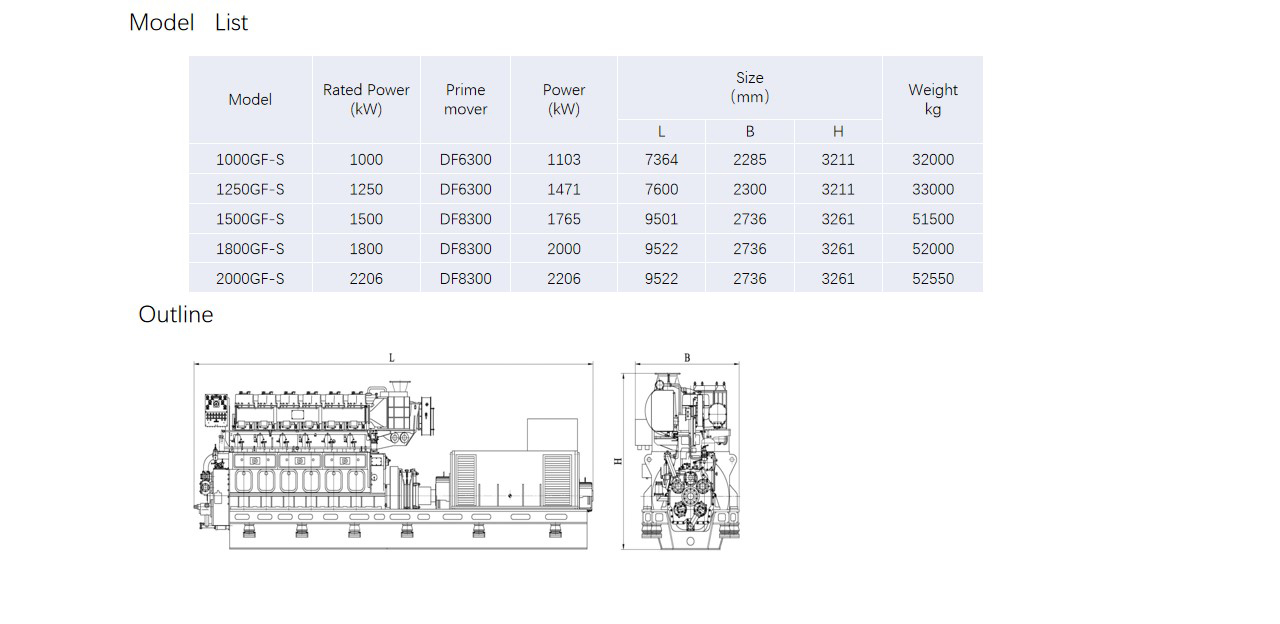Select length value 7364
Image resolution: width=1280 pixels, height=624 pixels.
click(x=661, y=159)
